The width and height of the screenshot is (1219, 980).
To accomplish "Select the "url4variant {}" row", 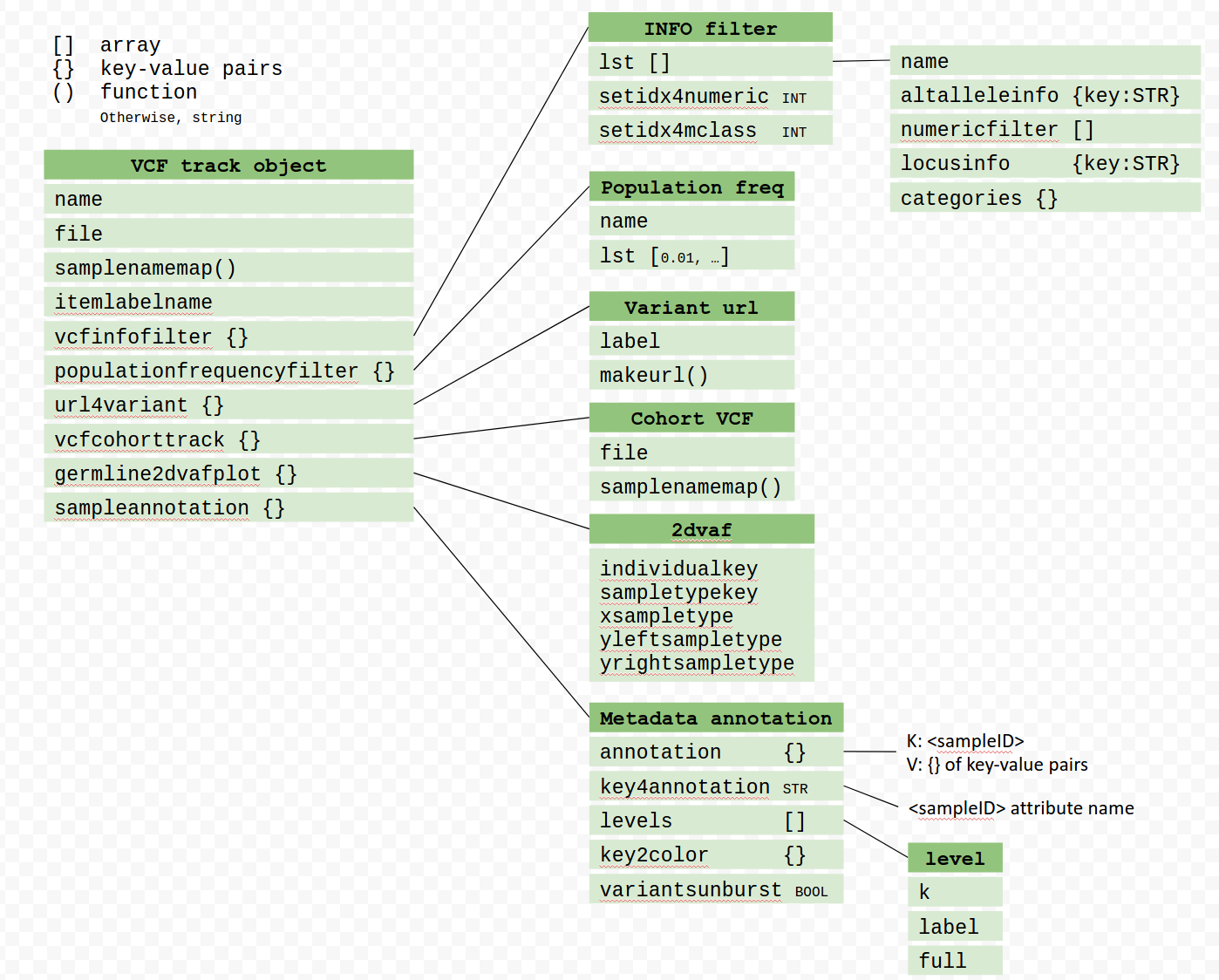I will click(228, 405).
